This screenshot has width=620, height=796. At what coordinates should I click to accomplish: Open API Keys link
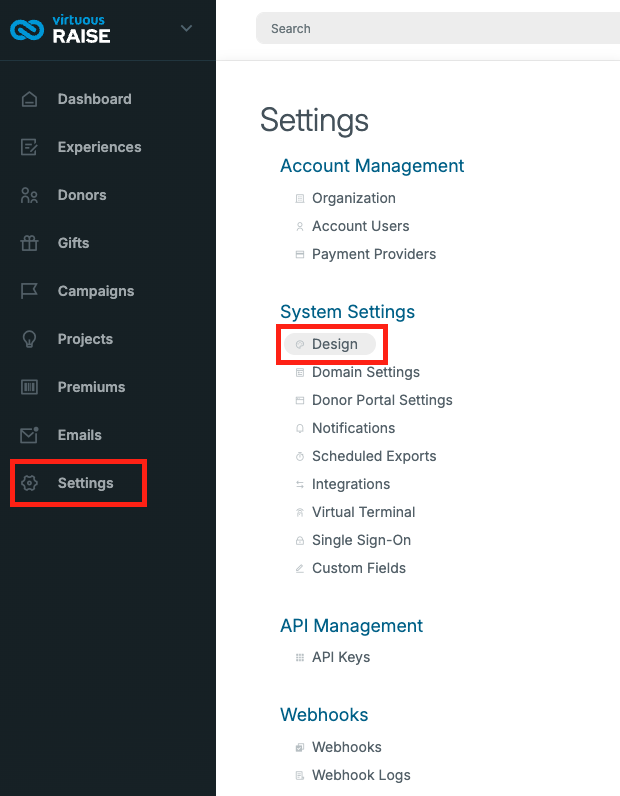pos(341,657)
